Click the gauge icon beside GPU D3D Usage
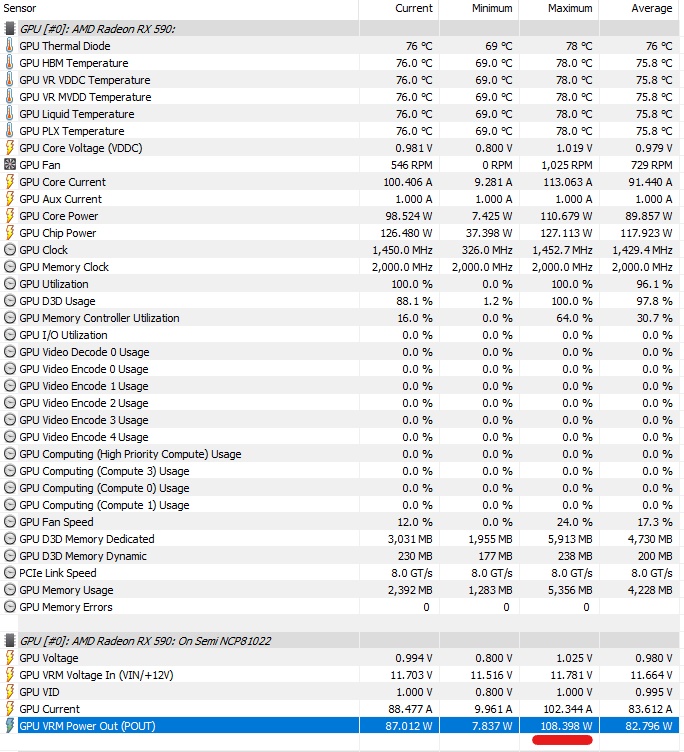This screenshot has height=752, width=684. click(x=10, y=301)
